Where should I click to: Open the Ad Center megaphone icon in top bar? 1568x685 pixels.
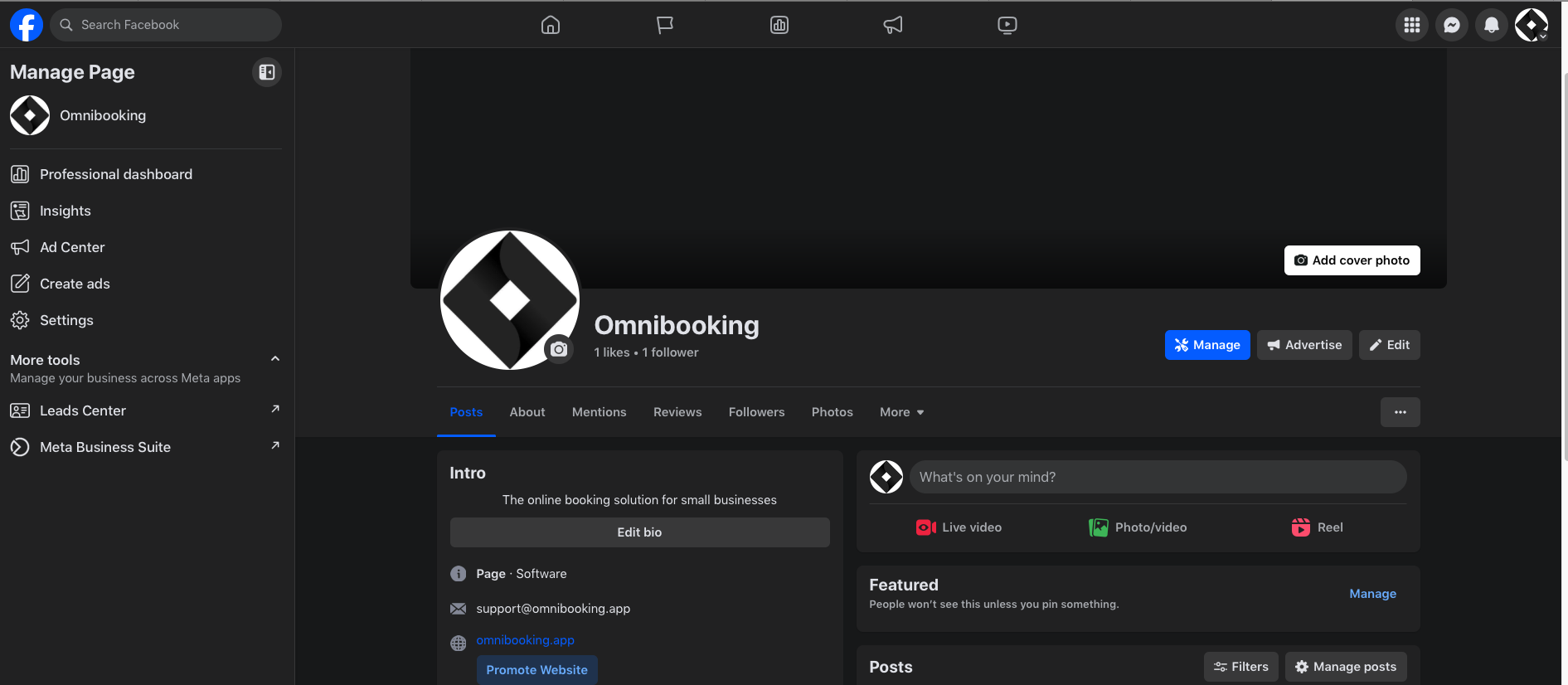(x=893, y=25)
